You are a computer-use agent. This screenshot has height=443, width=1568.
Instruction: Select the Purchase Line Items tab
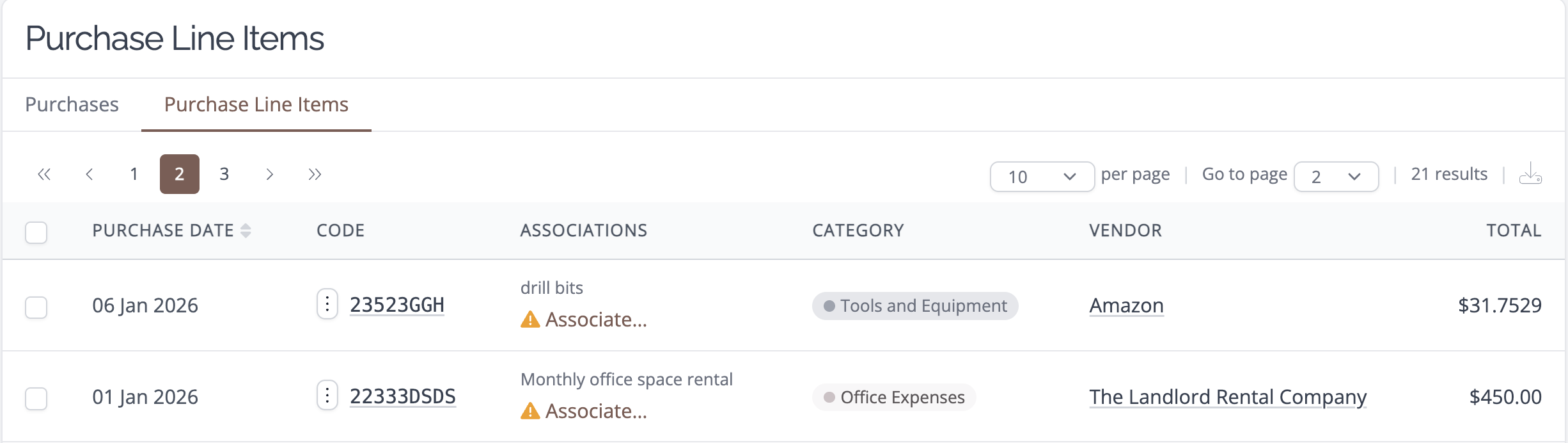point(256,104)
